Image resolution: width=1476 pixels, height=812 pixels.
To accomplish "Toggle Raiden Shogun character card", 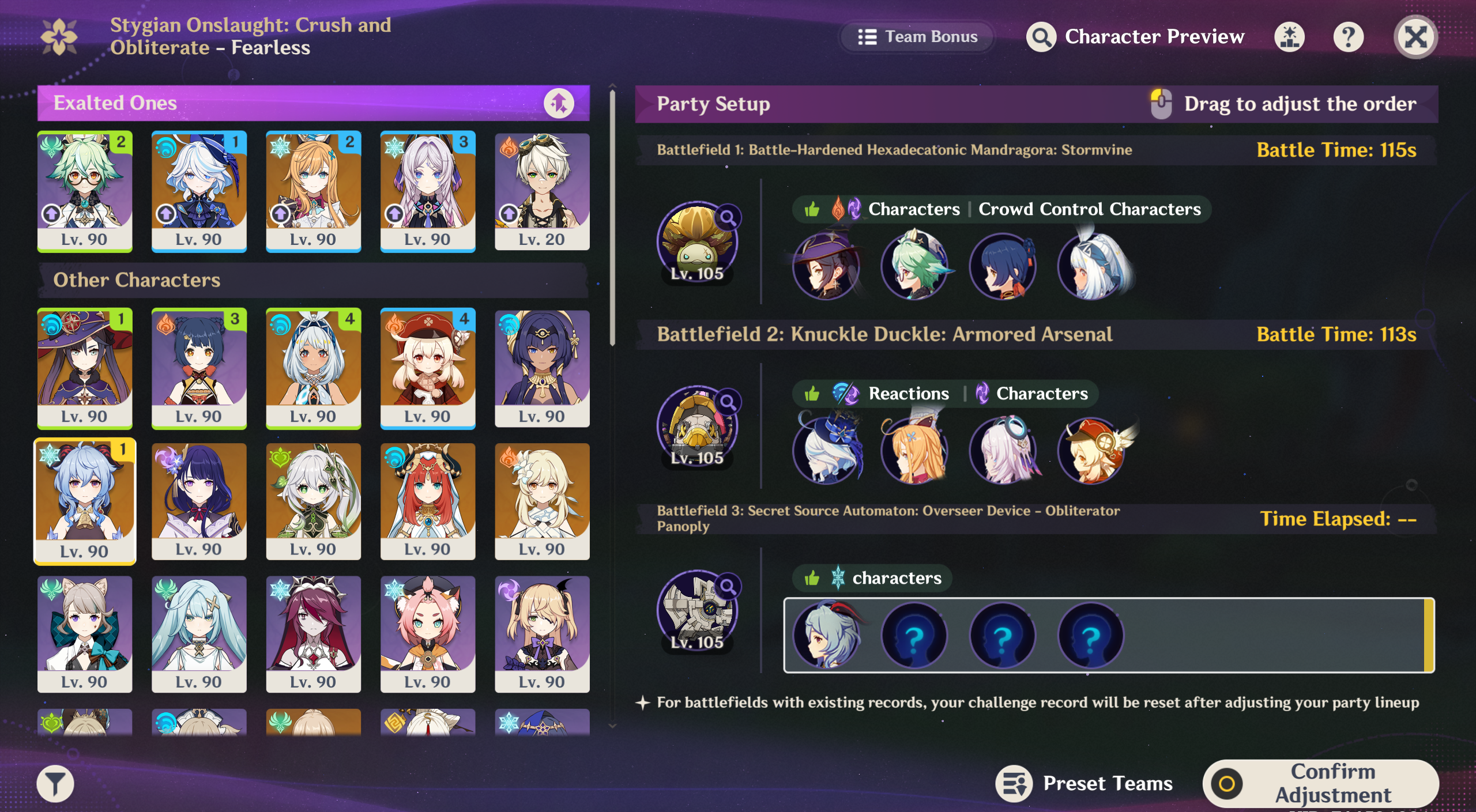I will pos(198,501).
